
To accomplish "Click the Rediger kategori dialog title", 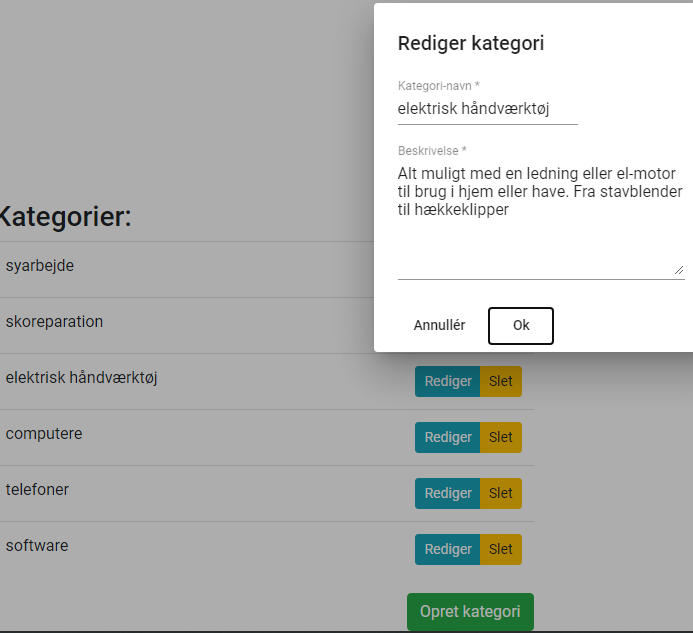I will click(x=471, y=43).
